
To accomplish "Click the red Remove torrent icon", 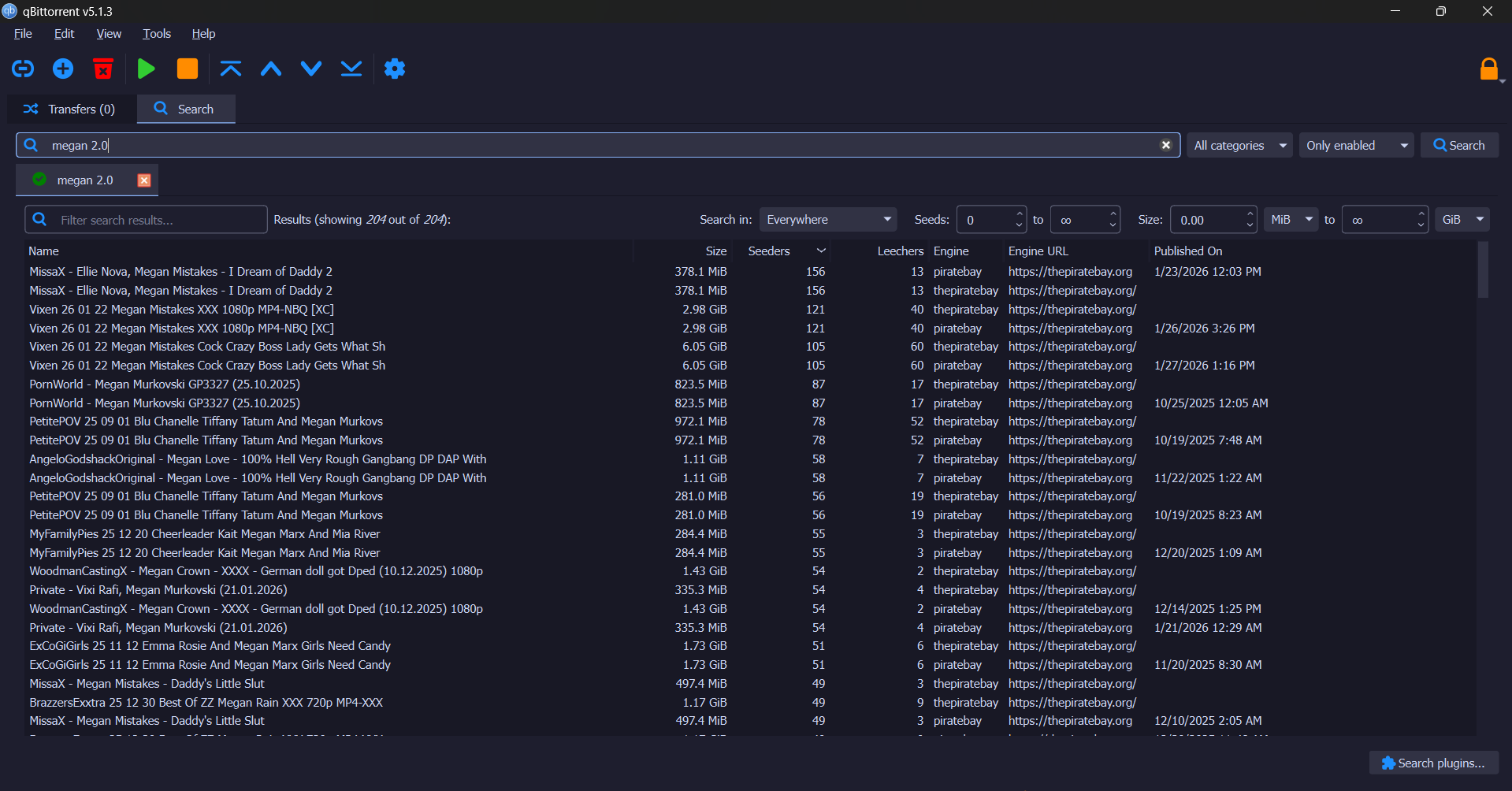I will pyautogui.click(x=103, y=69).
